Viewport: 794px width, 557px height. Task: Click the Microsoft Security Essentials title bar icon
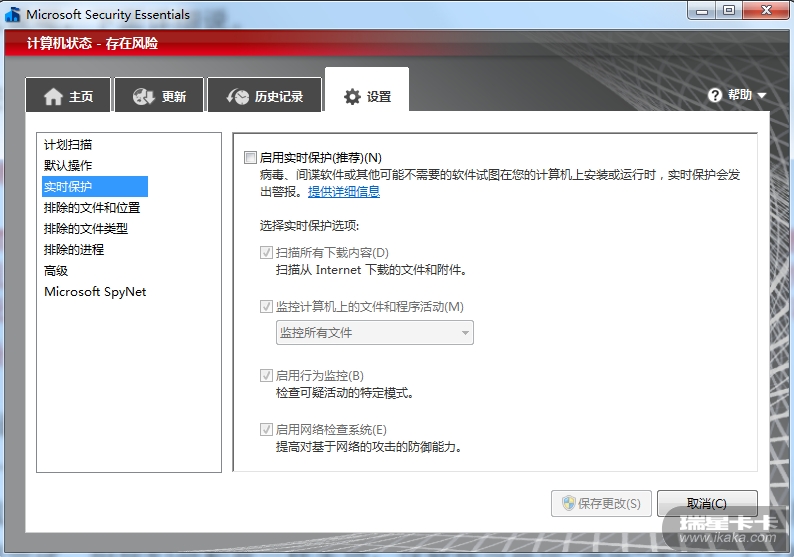13,15
